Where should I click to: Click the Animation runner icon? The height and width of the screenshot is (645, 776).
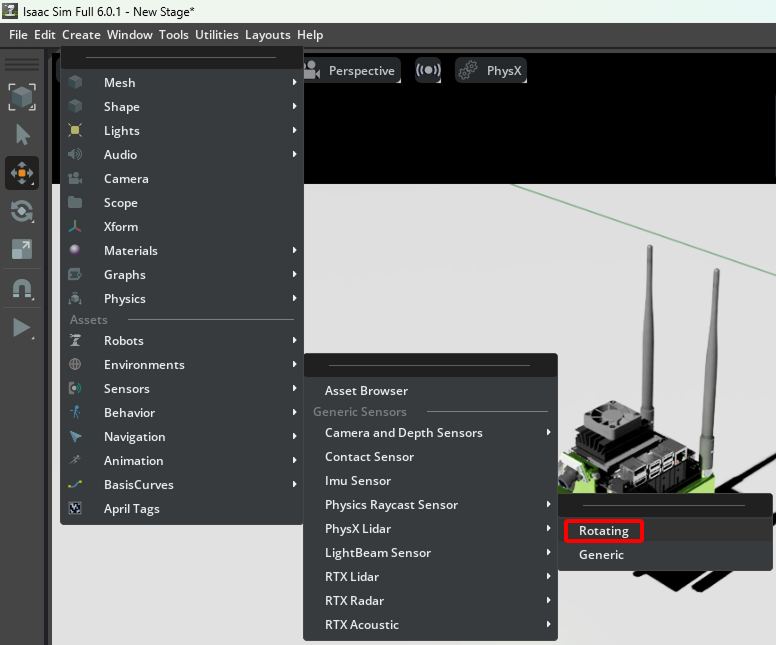coord(75,460)
